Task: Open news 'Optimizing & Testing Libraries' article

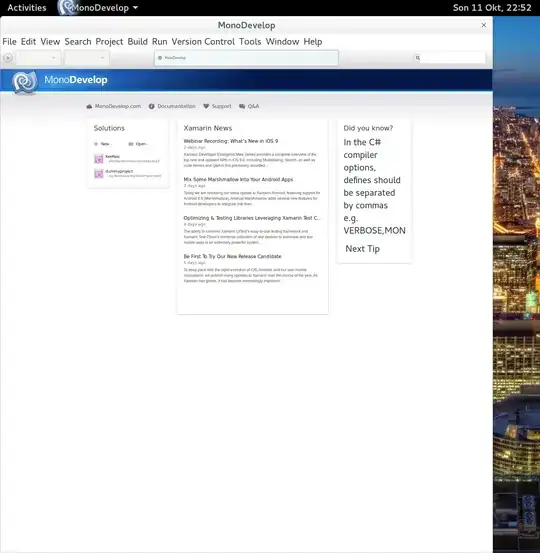Action: click(252, 218)
